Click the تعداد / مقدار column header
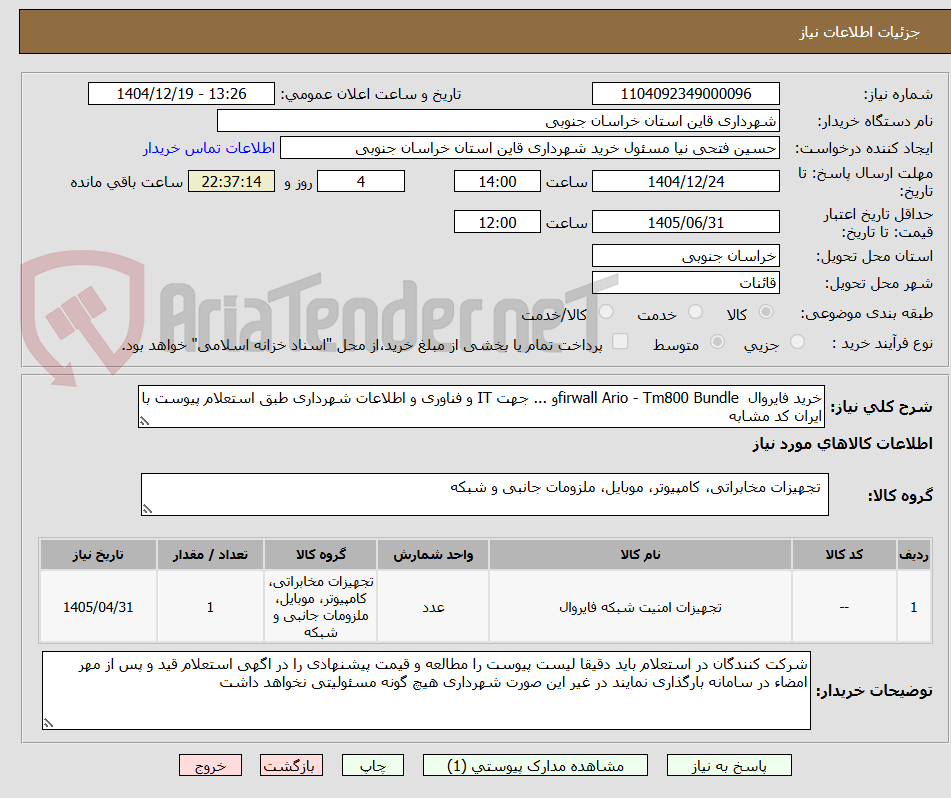The height and width of the screenshot is (798, 951). (x=210, y=554)
